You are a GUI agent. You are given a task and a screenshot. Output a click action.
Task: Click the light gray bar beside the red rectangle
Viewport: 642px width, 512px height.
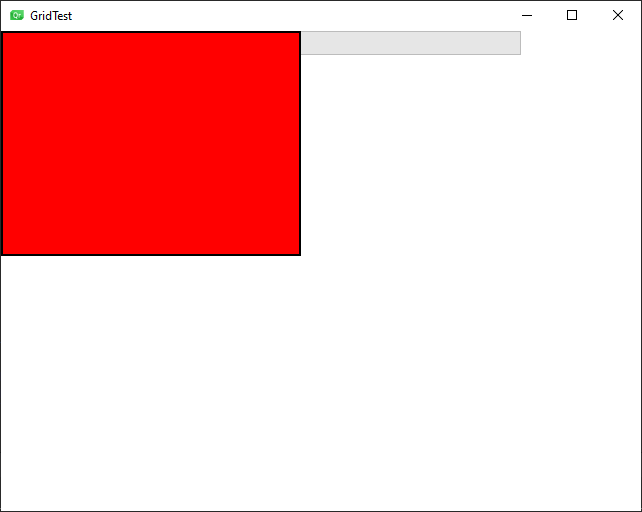(x=411, y=43)
